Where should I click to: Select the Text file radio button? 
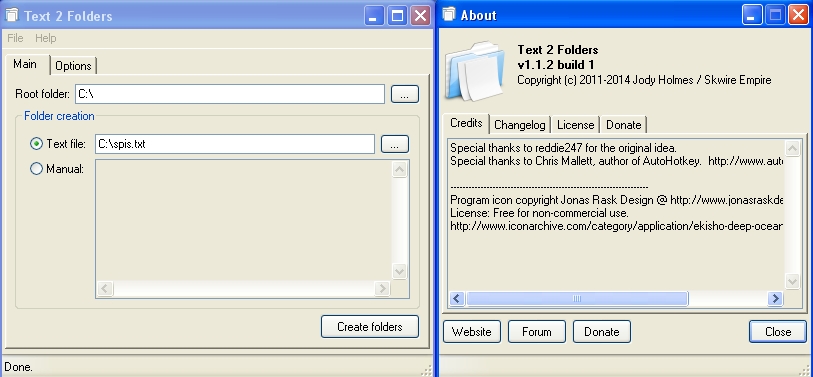coord(36,144)
